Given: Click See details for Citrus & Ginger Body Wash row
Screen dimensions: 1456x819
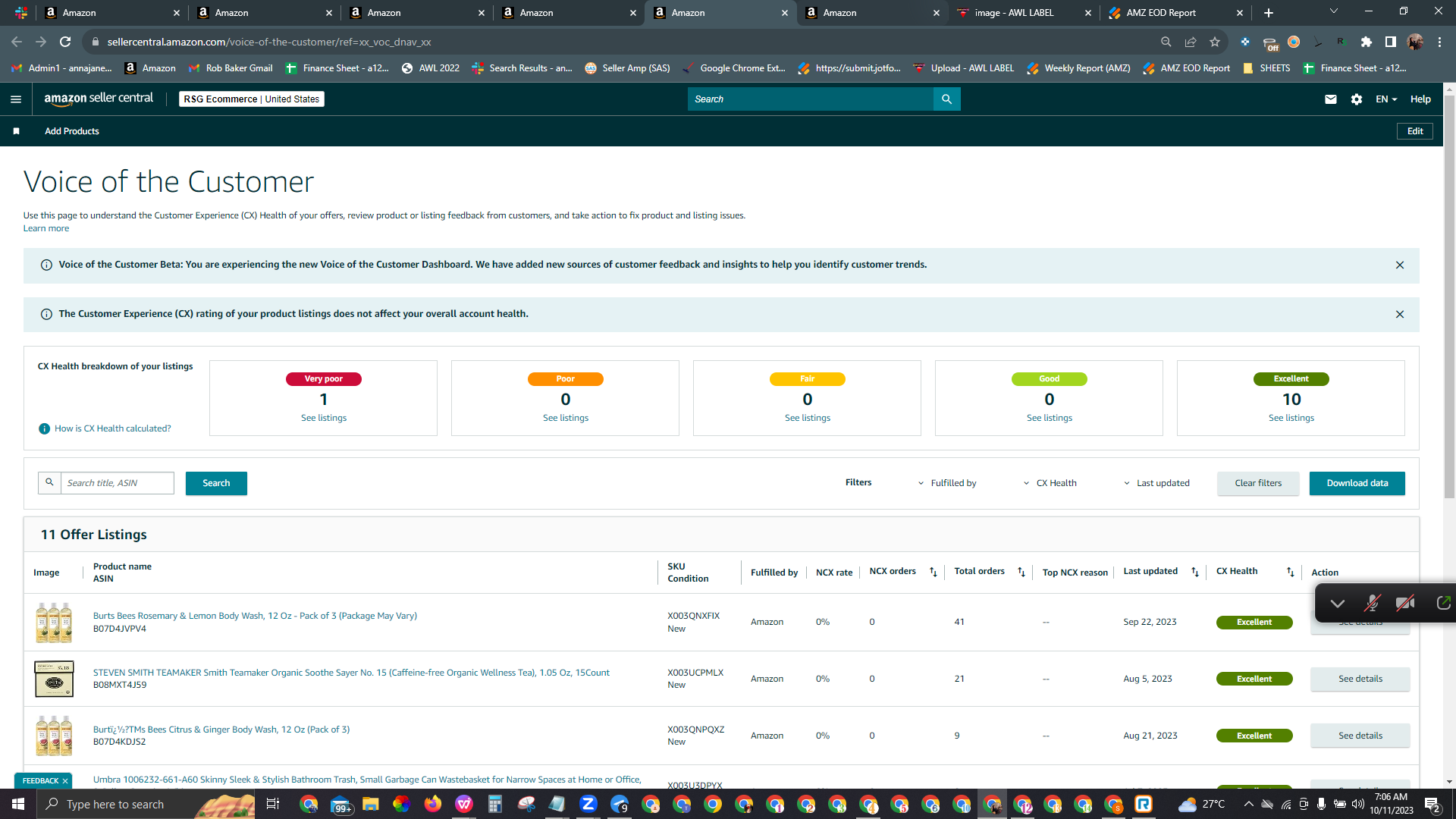Looking at the screenshot, I should coord(1360,736).
